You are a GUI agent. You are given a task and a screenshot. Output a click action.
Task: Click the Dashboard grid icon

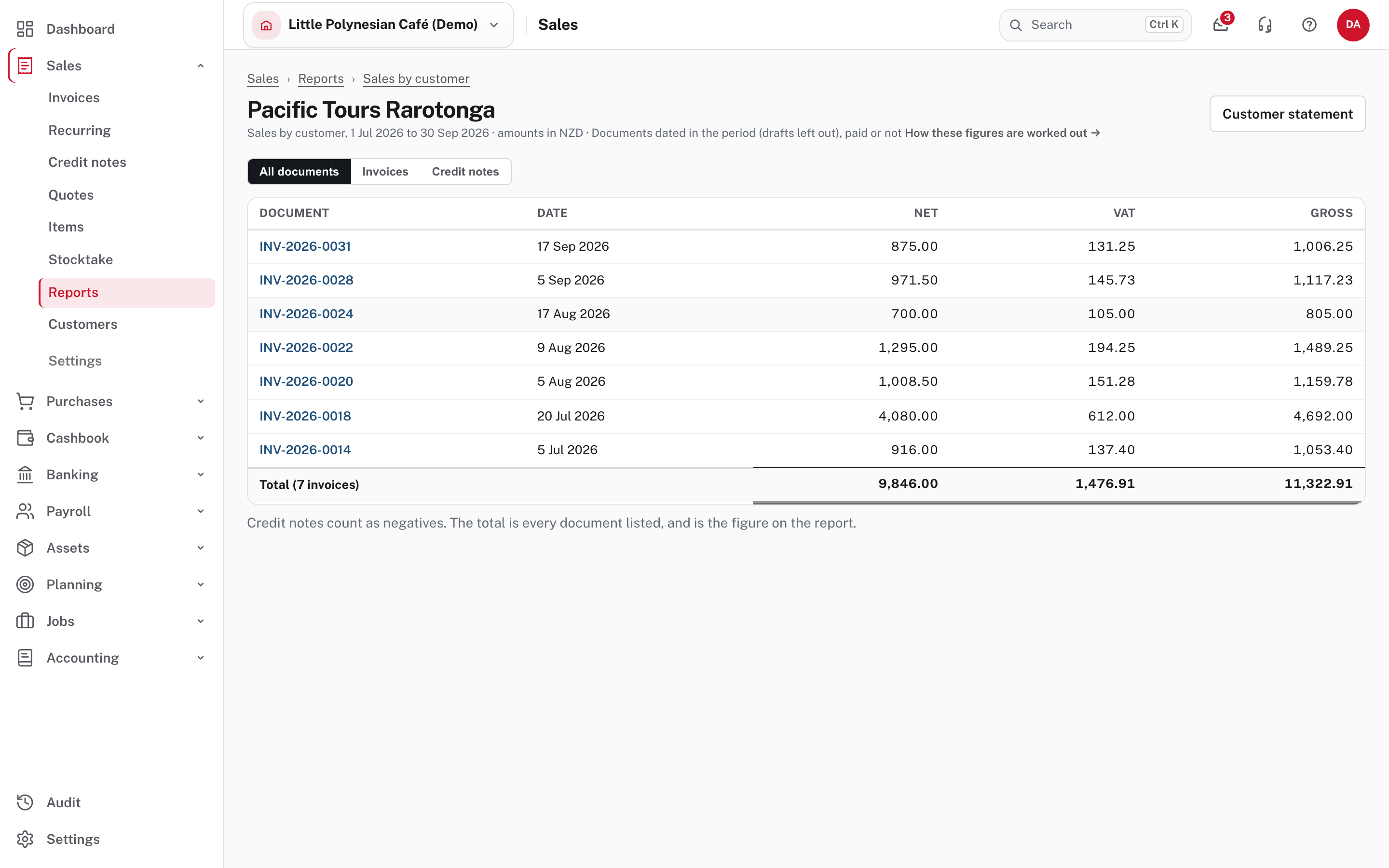coord(25,29)
